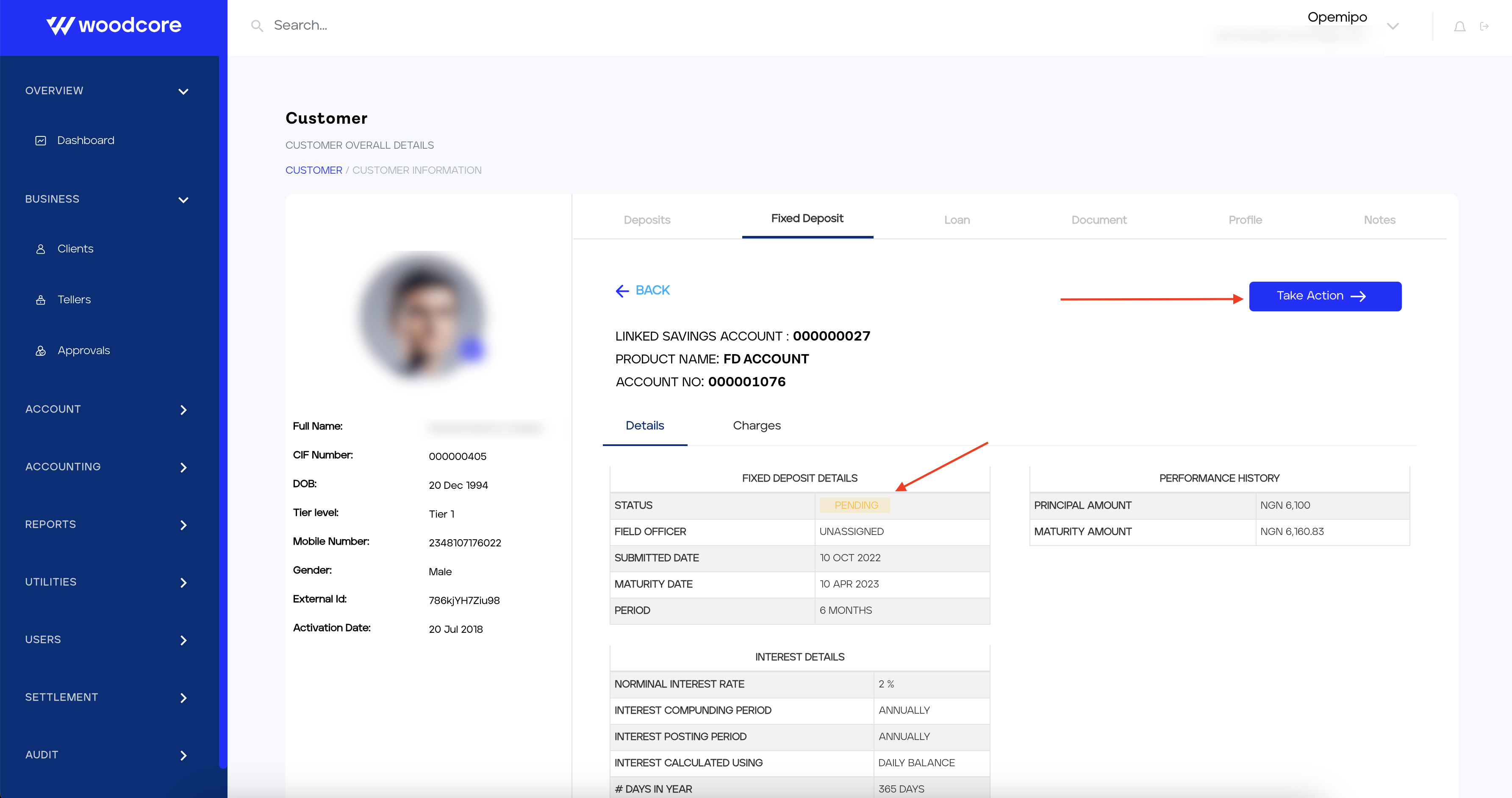This screenshot has height=798, width=1512.
Task: Click the NGN 6,100 principal amount
Action: [1285, 505]
